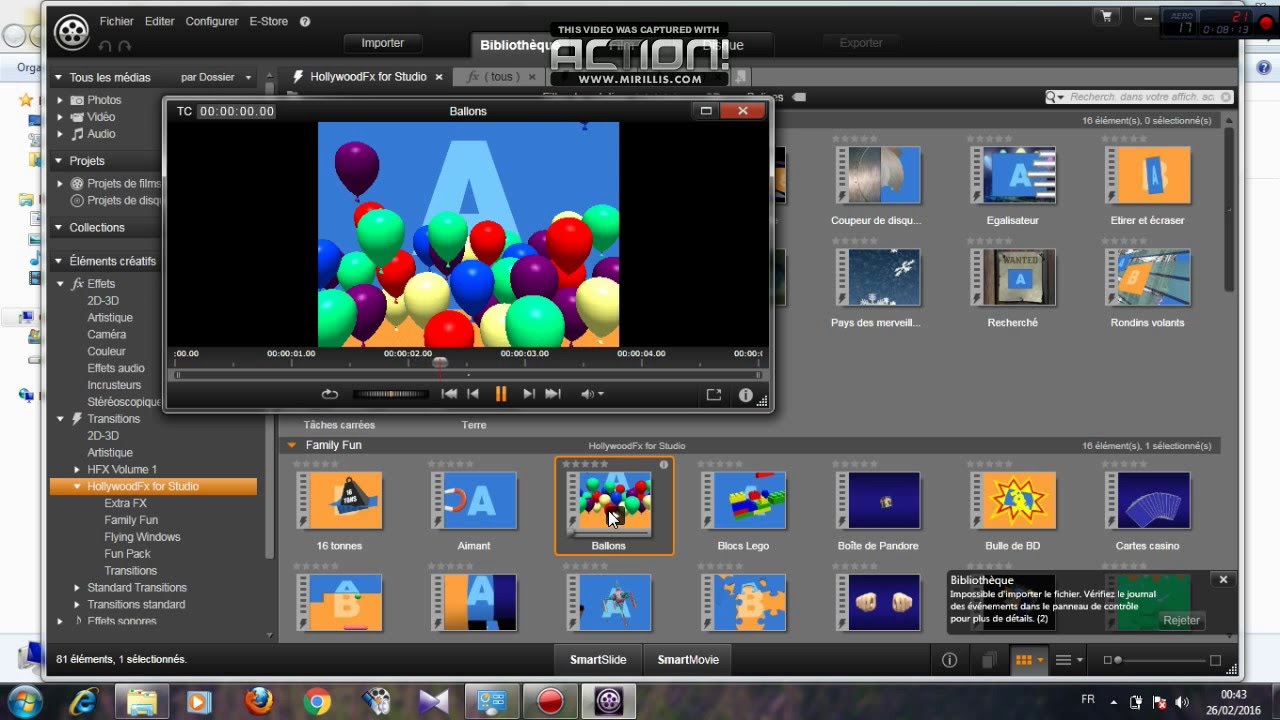The height and width of the screenshot is (720, 1280).
Task: Click the redo arrow icon
Action: 125,45
